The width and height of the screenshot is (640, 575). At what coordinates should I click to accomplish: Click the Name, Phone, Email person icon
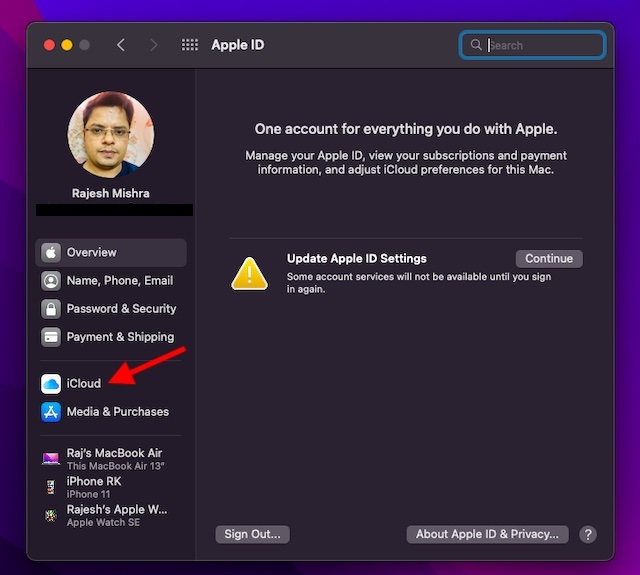coord(51,281)
